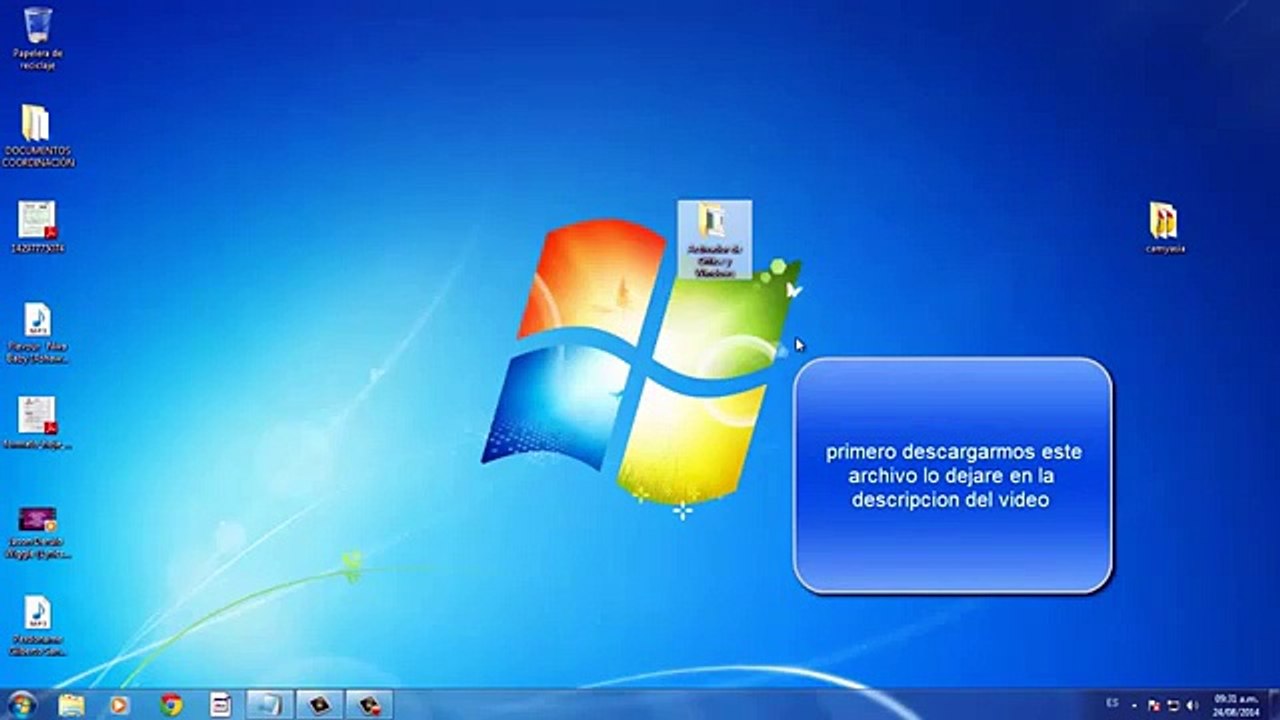This screenshot has height=720, width=1280.
Task: Switch to the open folder window on taskbar
Action: (x=270, y=705)
